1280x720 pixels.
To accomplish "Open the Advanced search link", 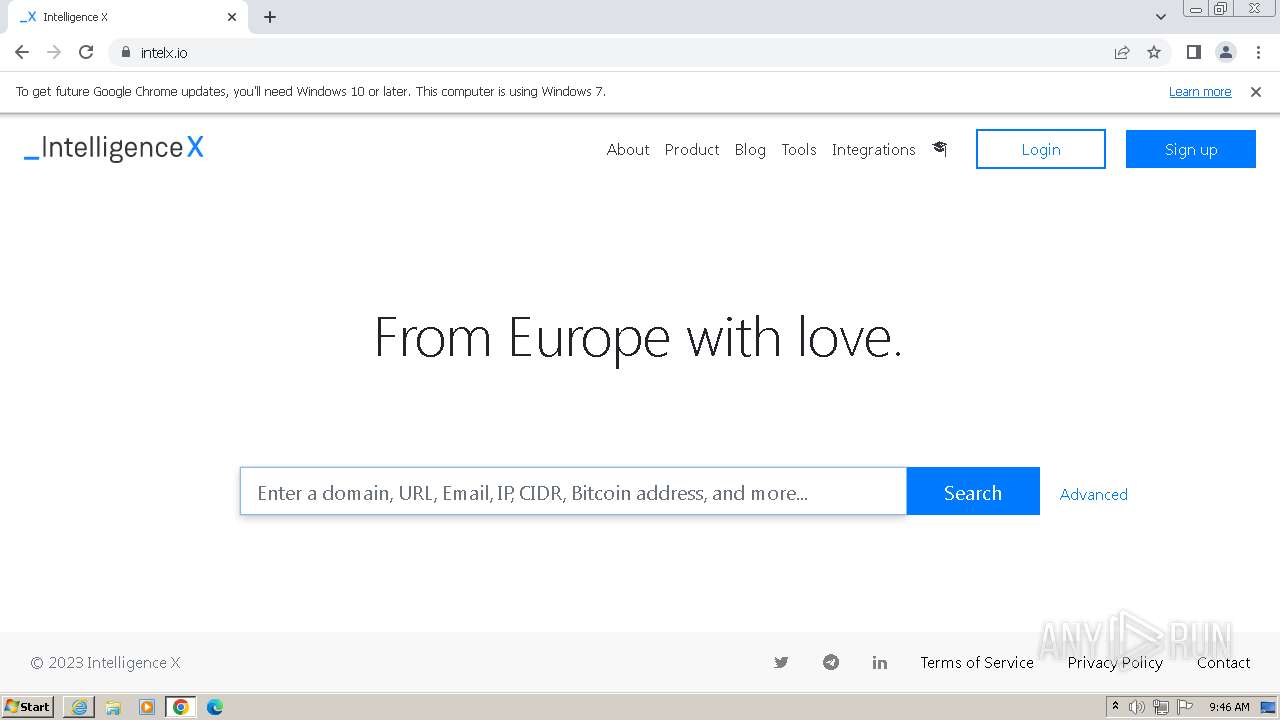I will tap(1094, 494).
